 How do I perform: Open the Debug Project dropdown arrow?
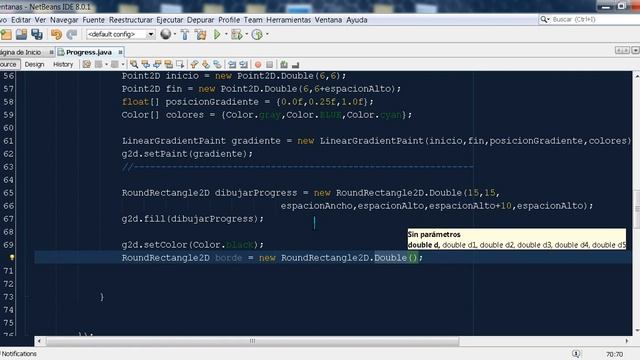[x=247, y=34]
